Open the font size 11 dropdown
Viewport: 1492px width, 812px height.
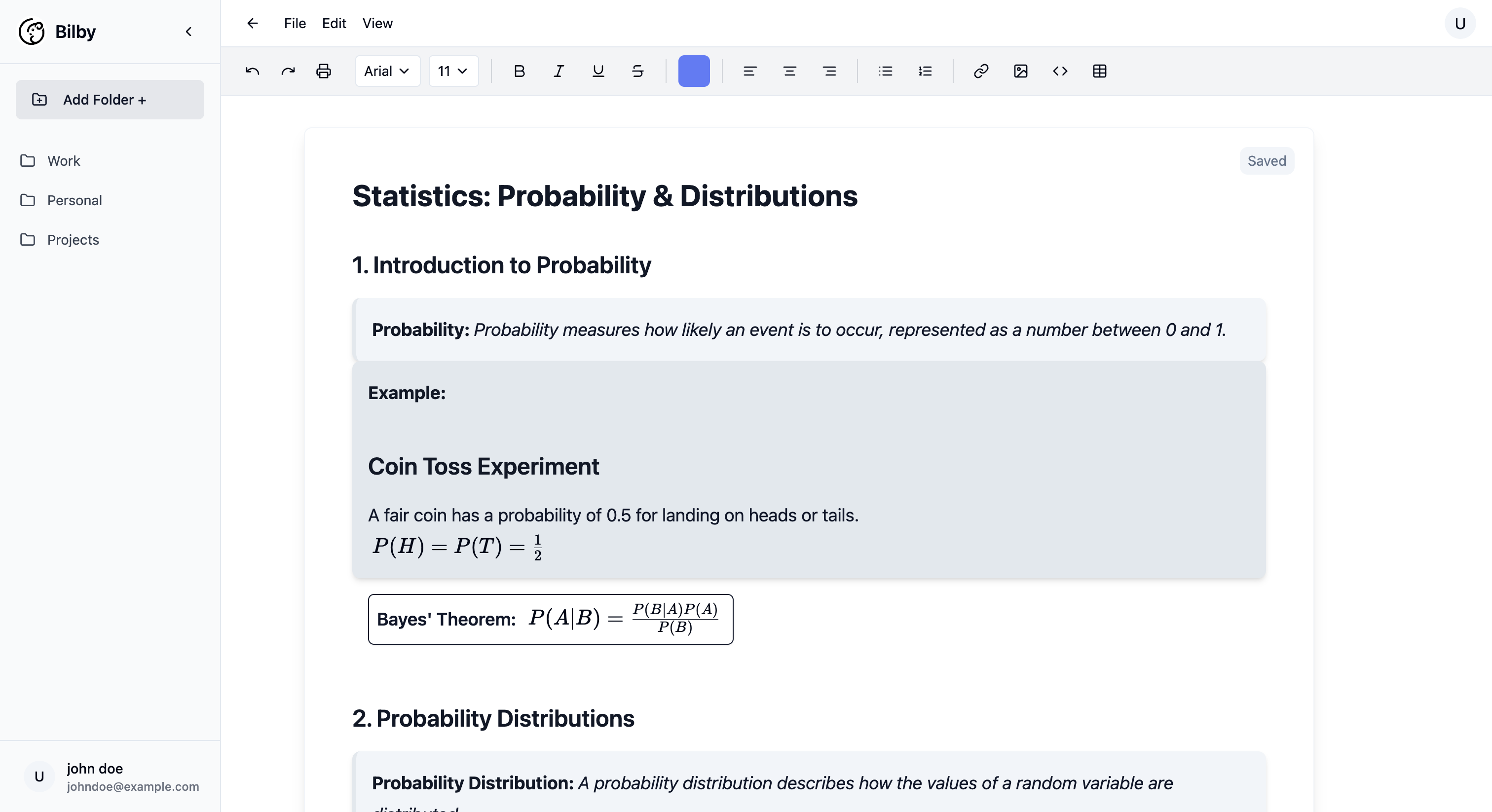click(x=453, y=71)
